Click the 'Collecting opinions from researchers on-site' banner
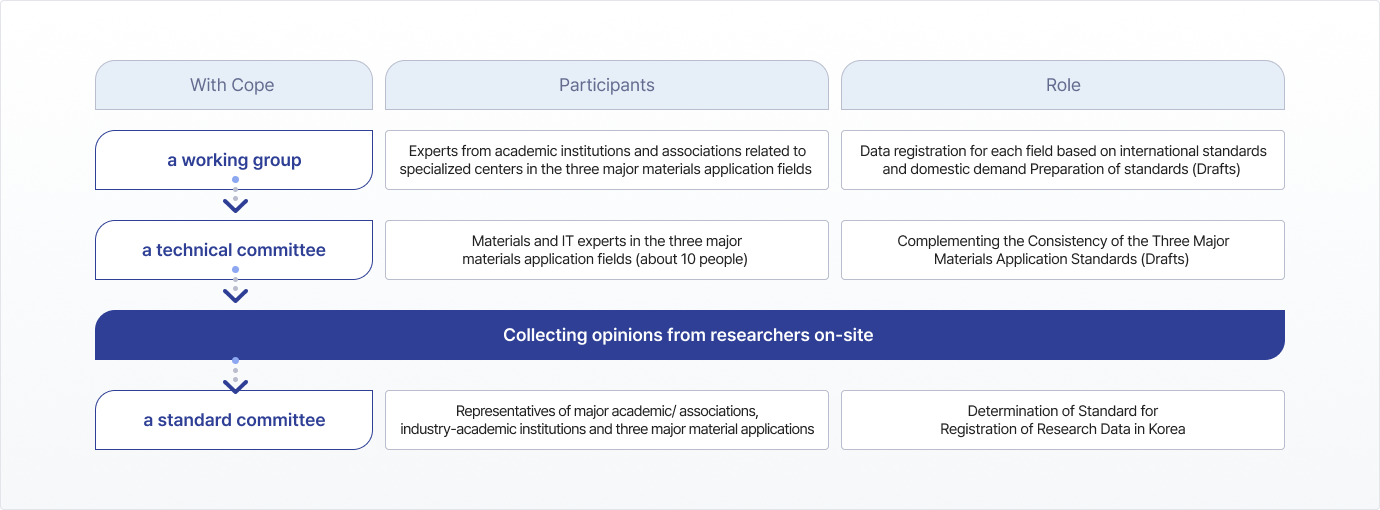Screen dimensions: 1380x510 pos(690,335)
